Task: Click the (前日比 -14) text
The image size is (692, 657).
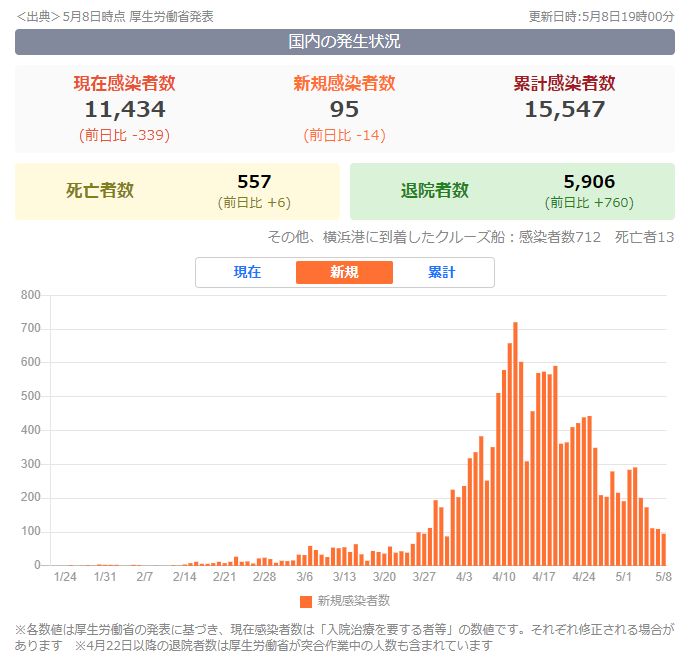Action: click(x=344, y=135)
